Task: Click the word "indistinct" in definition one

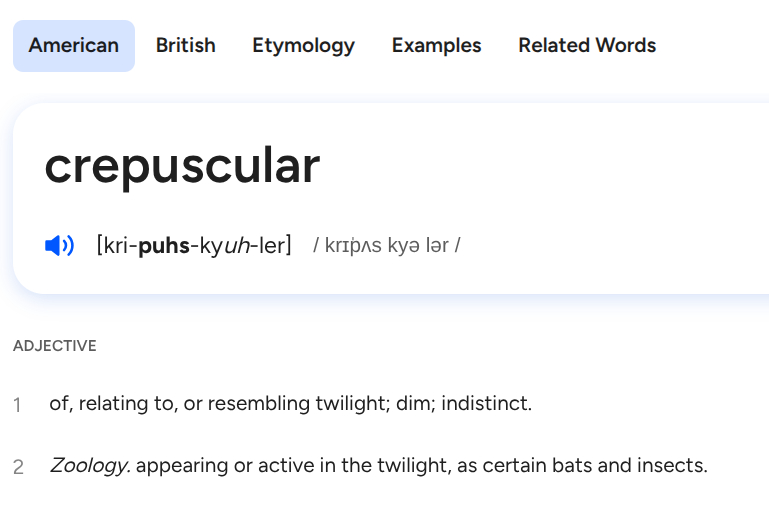Action: [484, 404]
